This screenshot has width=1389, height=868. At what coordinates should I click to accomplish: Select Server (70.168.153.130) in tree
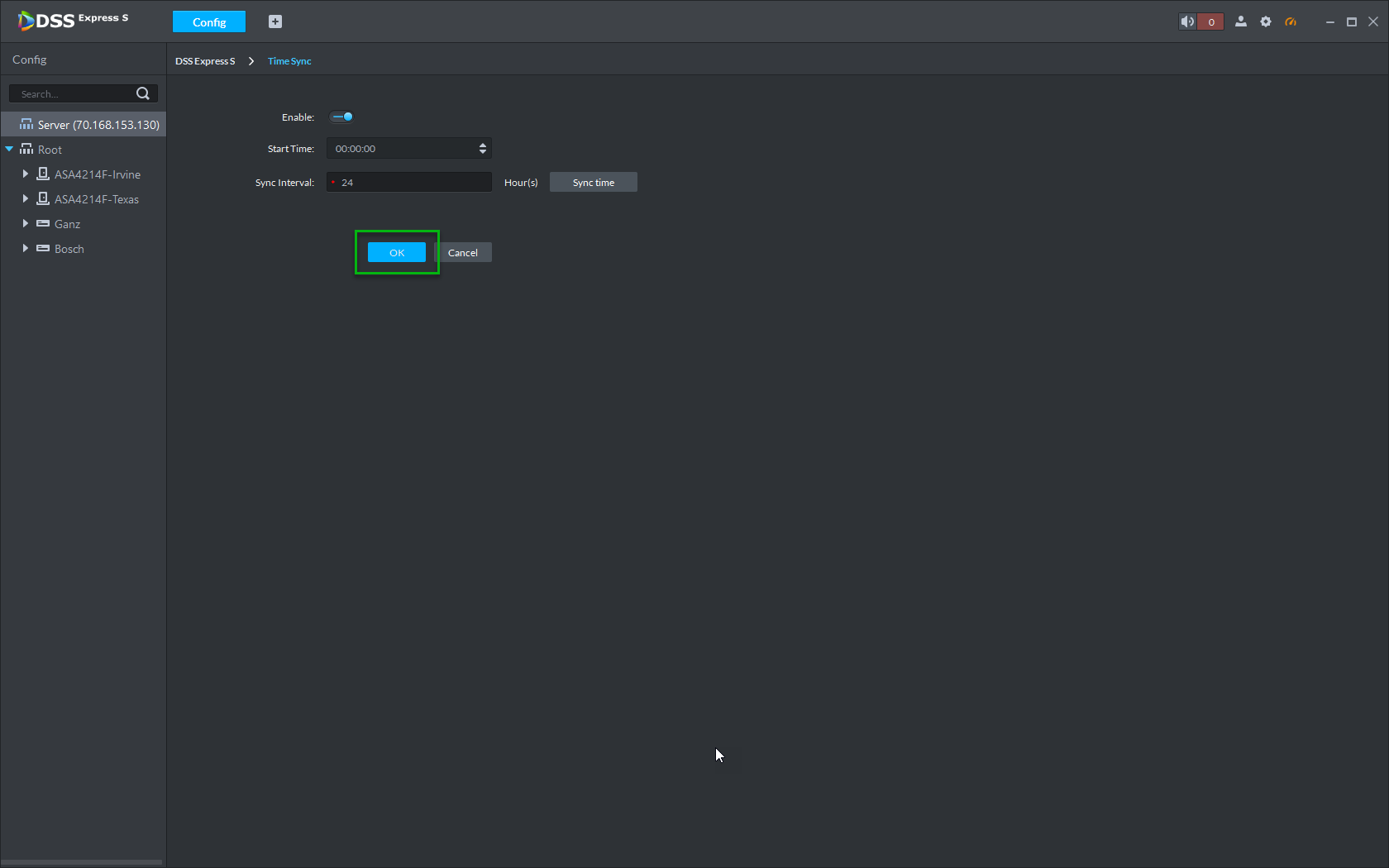coord(84,124)
